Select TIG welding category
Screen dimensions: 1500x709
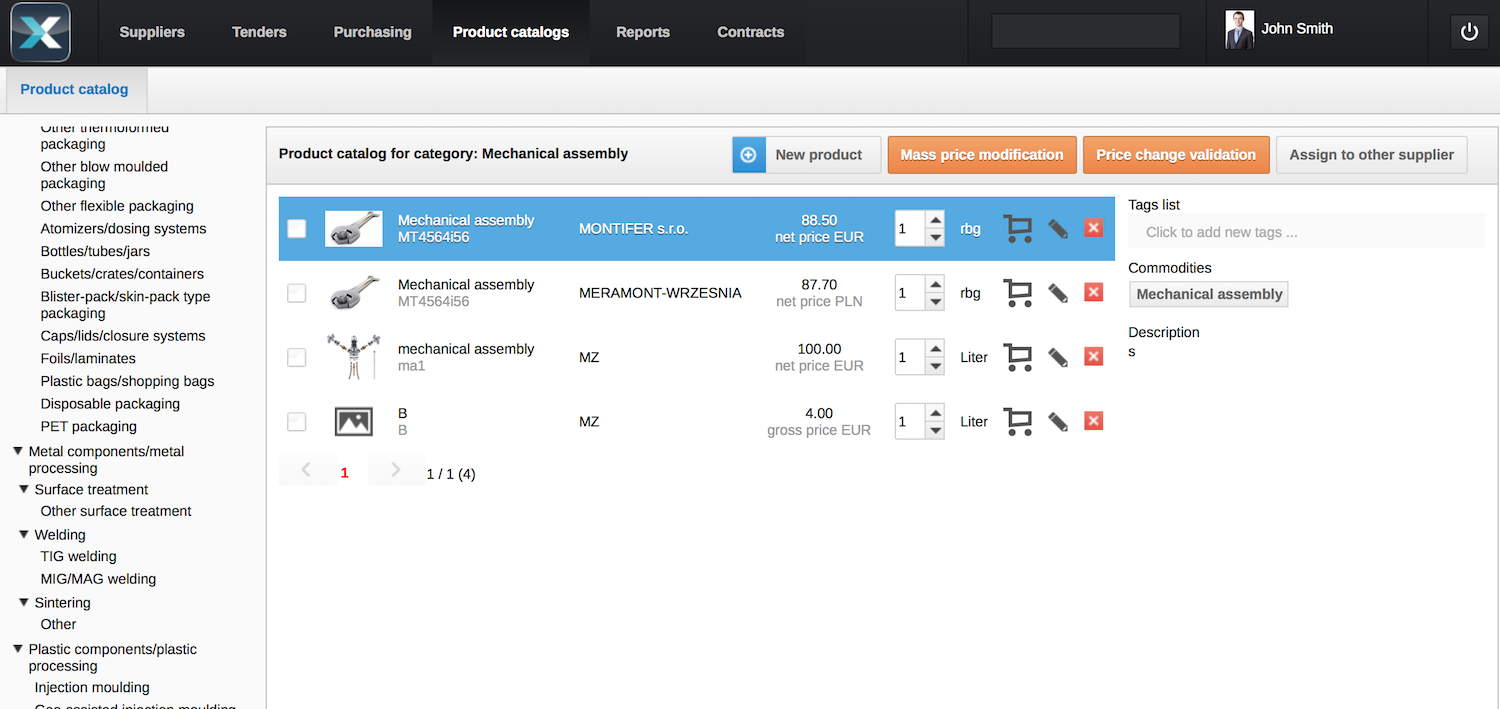click(x=78, y=556)
